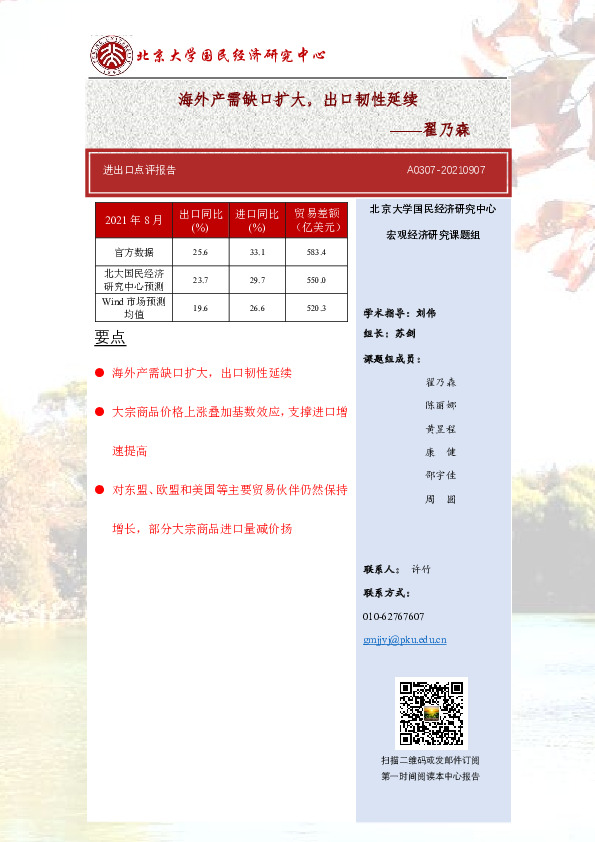Image resolution: width=595 pixels, height=842 pixels.
Task: Click the 组长：苏剑 line
Action: tap(389, 333)
